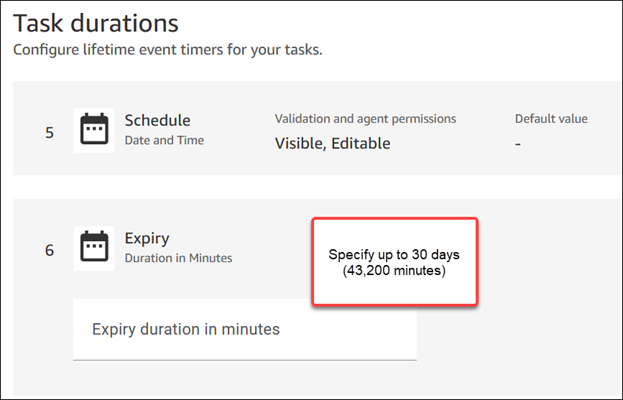Click the Schedule default value dash
Screen dimensions: 623x400
(x=518, y=143)
